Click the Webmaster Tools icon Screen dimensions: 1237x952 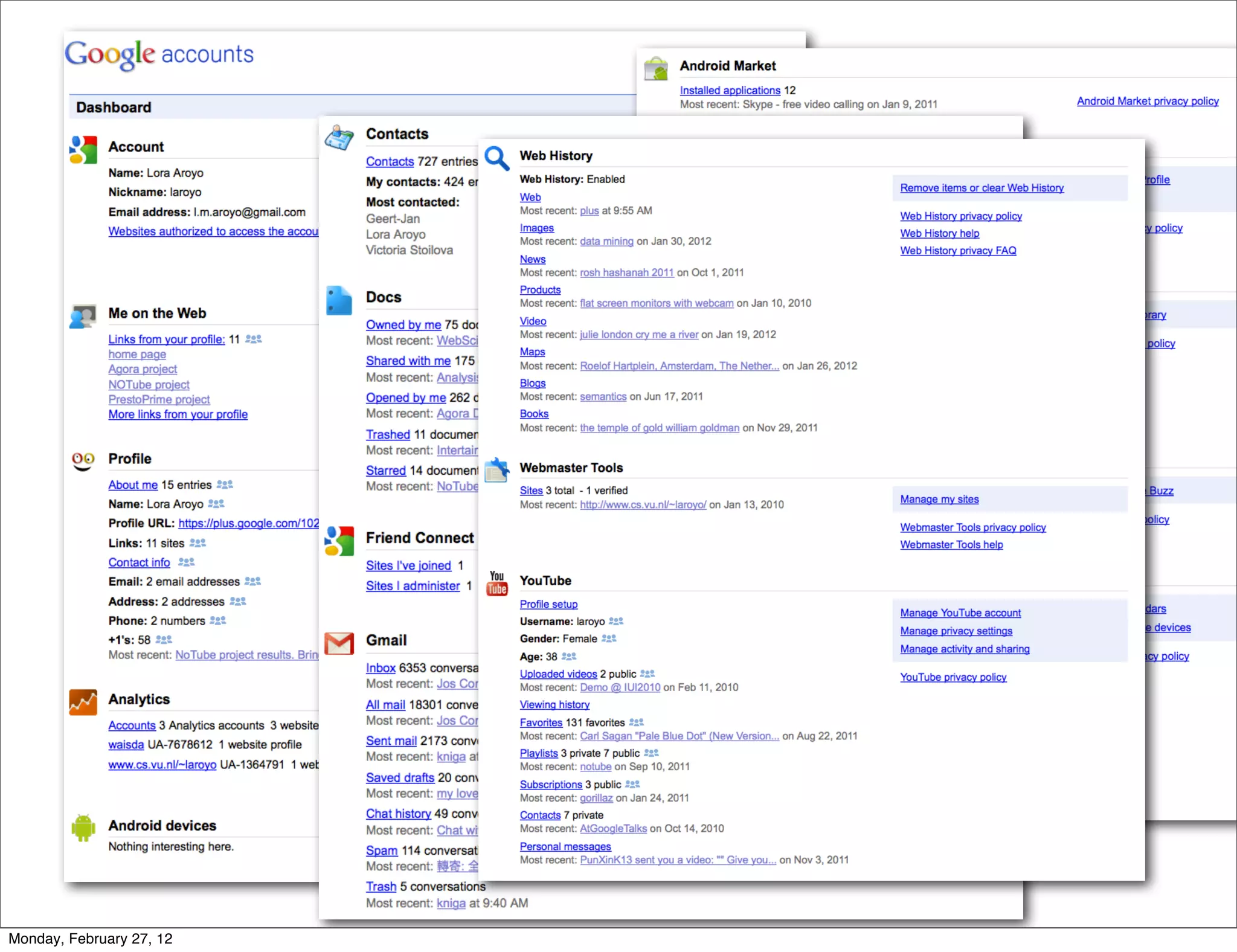pos(497,470)
